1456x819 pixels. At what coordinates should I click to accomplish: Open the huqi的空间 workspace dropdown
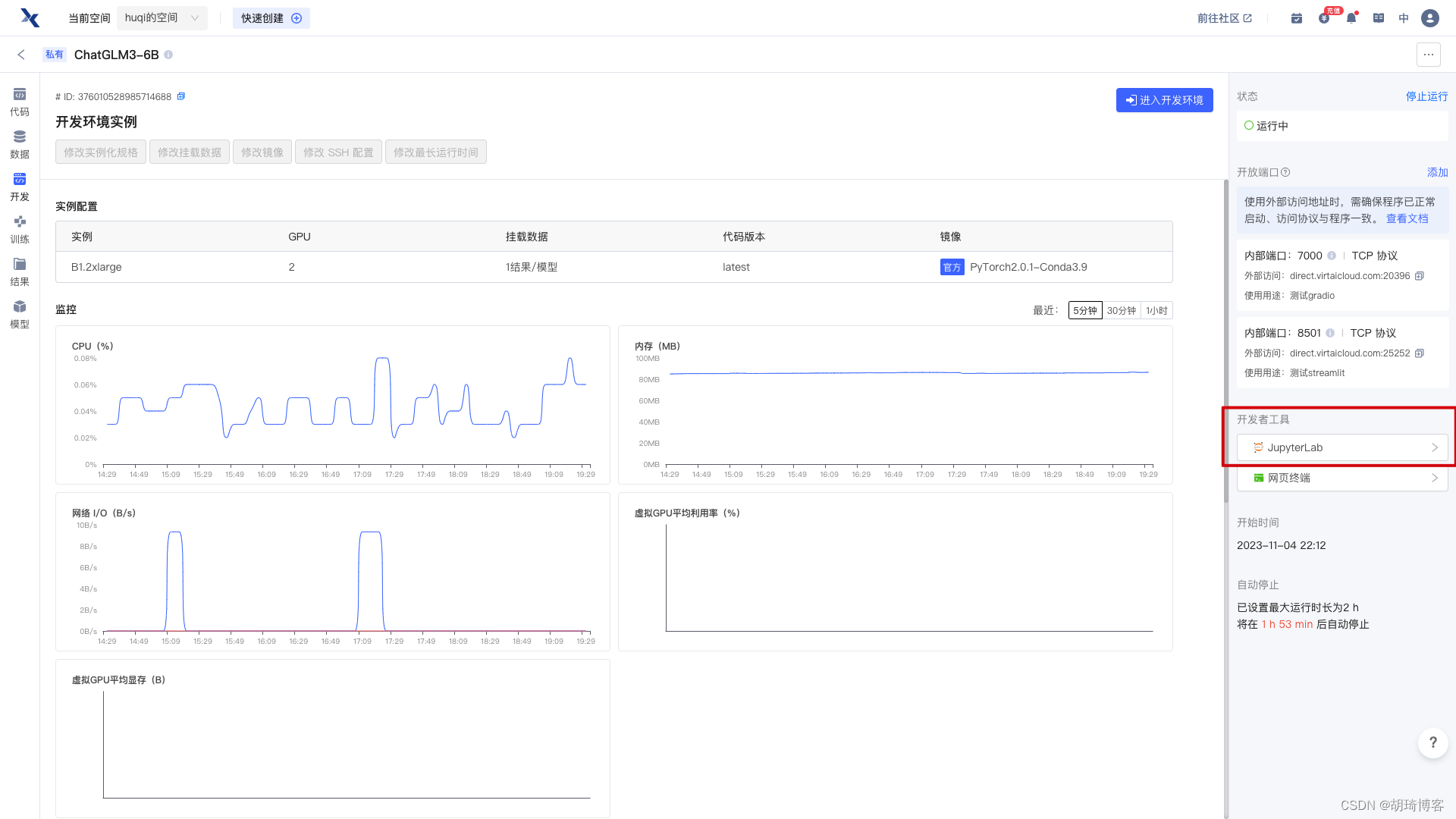(162, 18)
